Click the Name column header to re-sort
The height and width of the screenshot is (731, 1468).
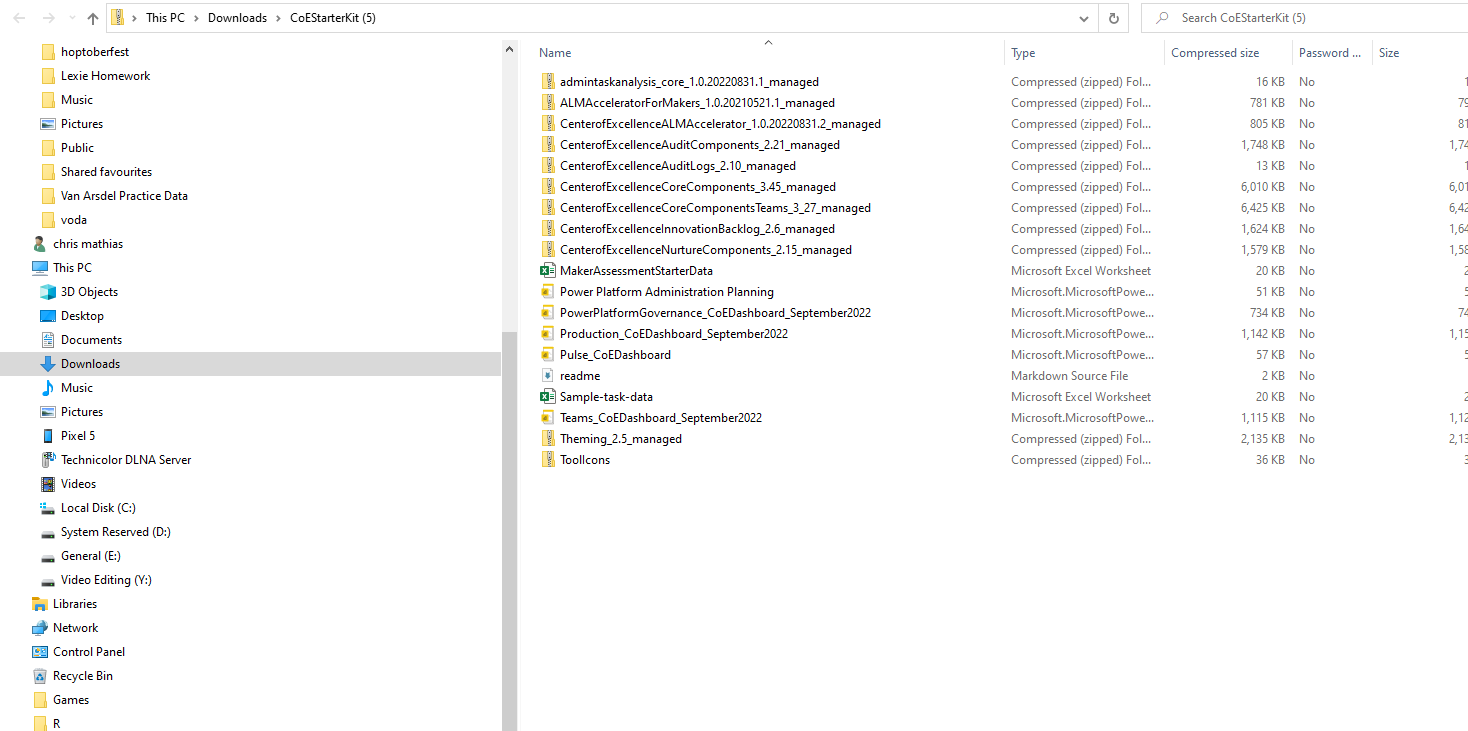click(x=554, y=52)
